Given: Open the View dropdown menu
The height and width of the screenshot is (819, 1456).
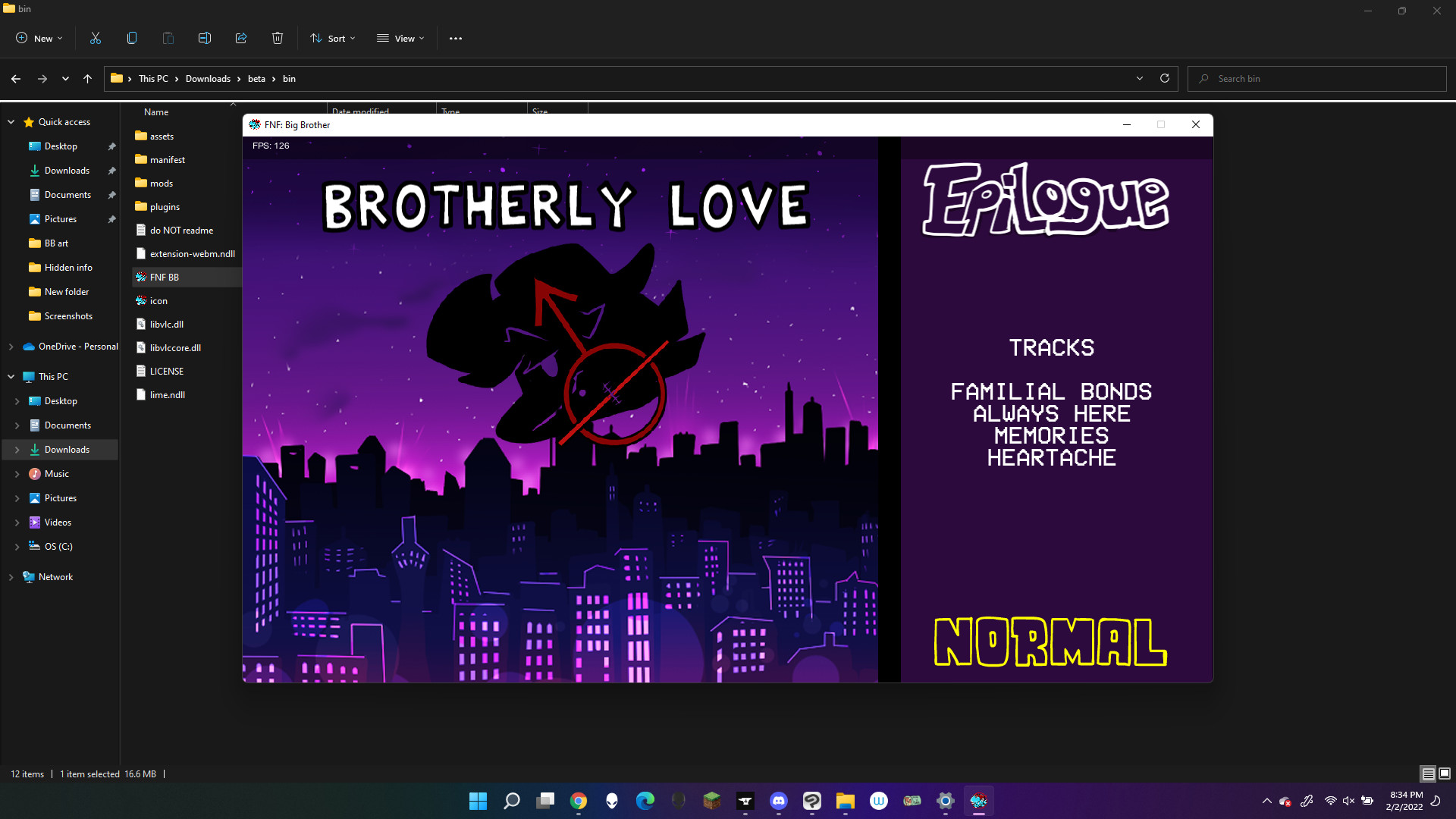Looking at the screenshot, I should [x=401, y=38].
